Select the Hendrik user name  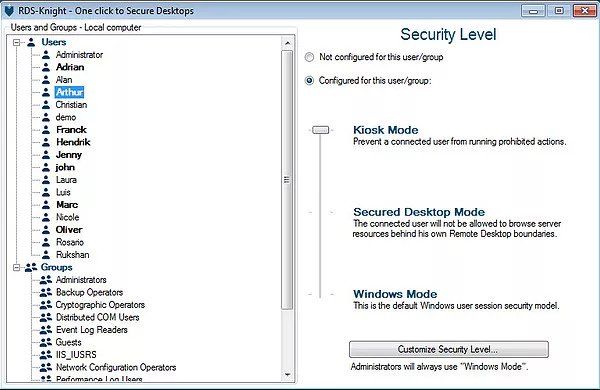(x=73, y=142)
